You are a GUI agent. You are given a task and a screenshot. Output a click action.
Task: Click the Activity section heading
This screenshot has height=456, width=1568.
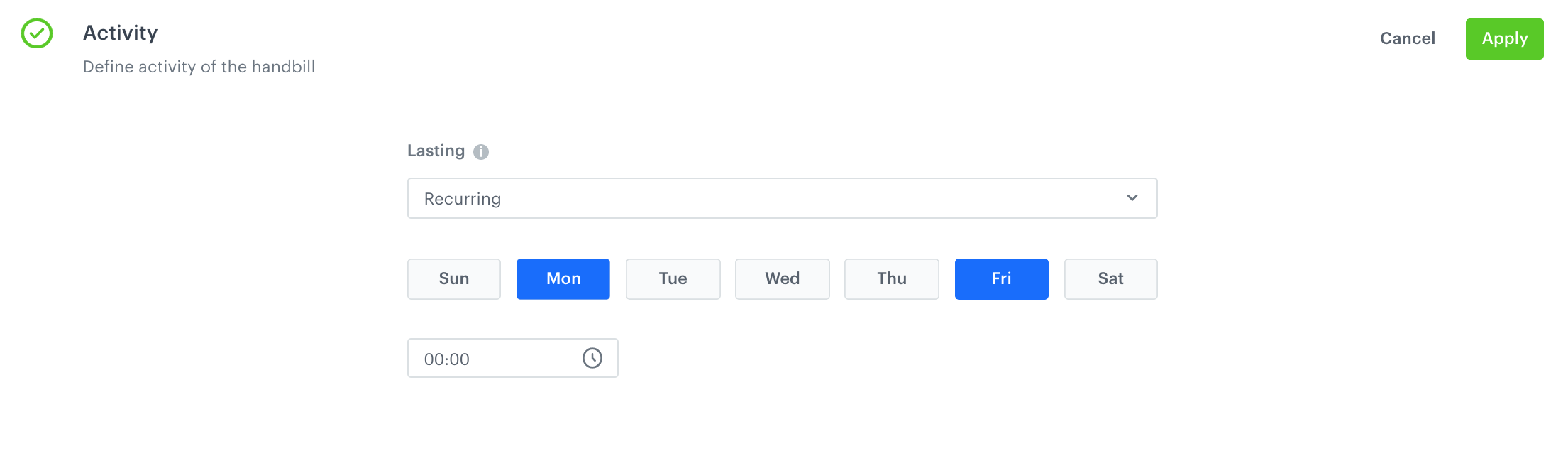point(121,33)
